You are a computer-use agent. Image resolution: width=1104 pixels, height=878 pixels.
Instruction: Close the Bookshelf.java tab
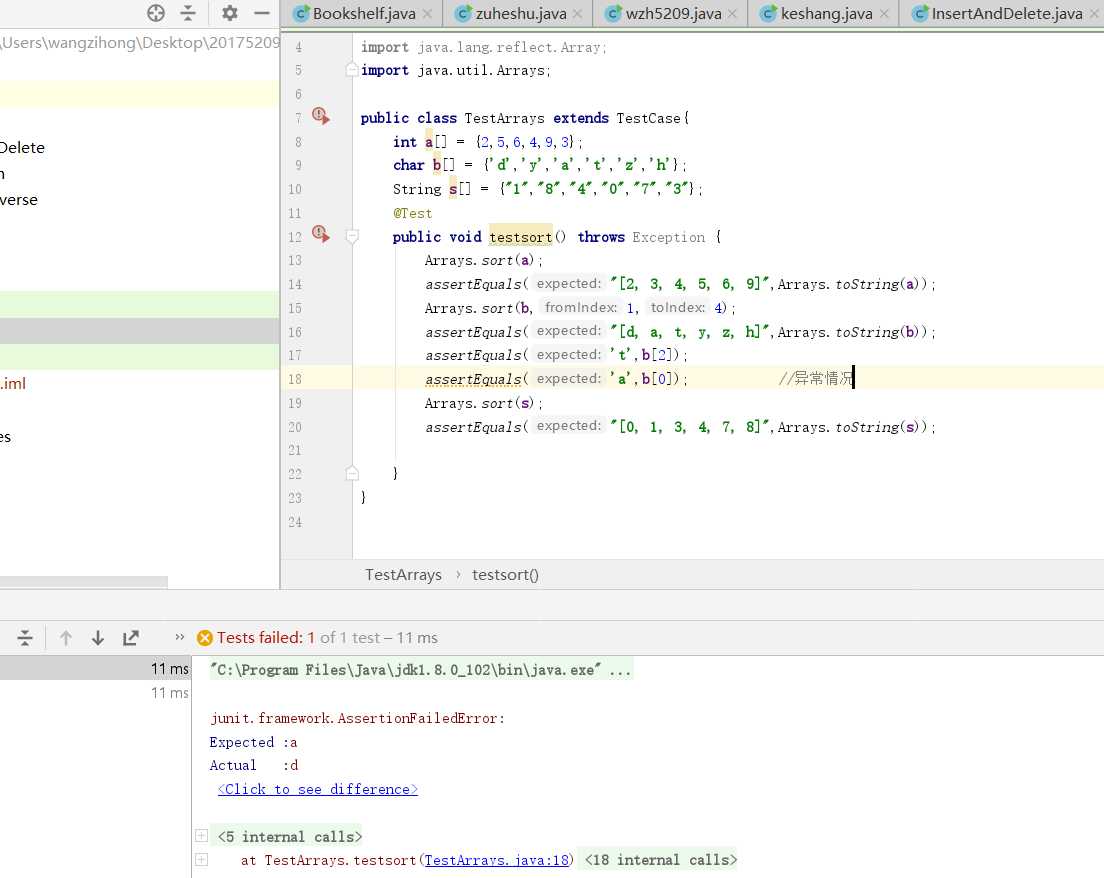[x=427, y=14]
